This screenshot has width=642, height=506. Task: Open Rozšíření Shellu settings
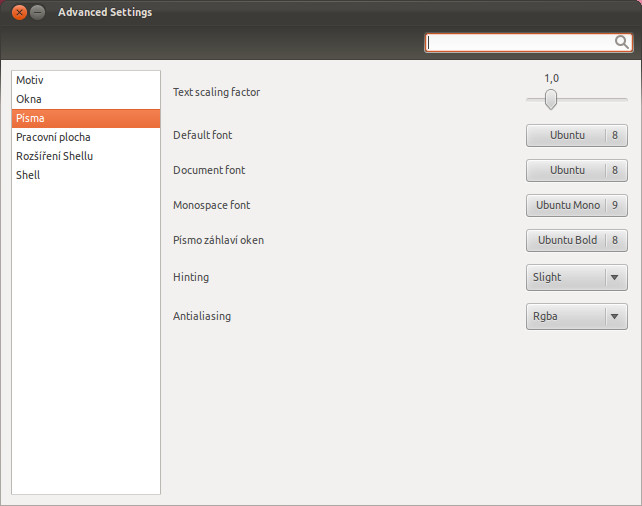tap(54, 156)
